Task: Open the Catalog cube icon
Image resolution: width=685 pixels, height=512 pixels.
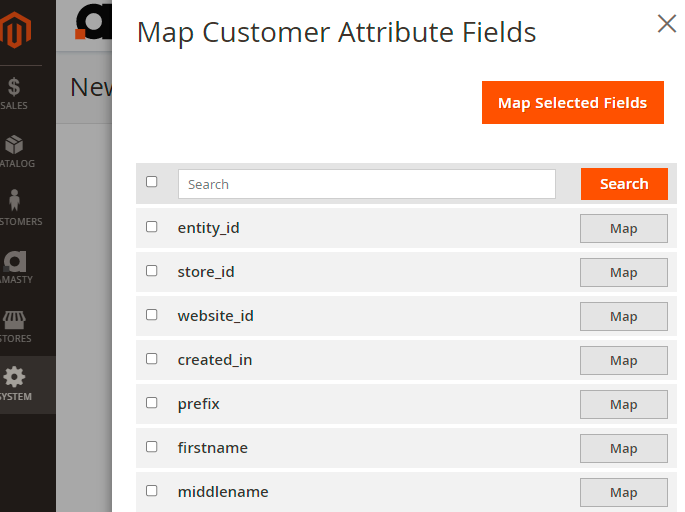Action: click(x=14, y=146)
